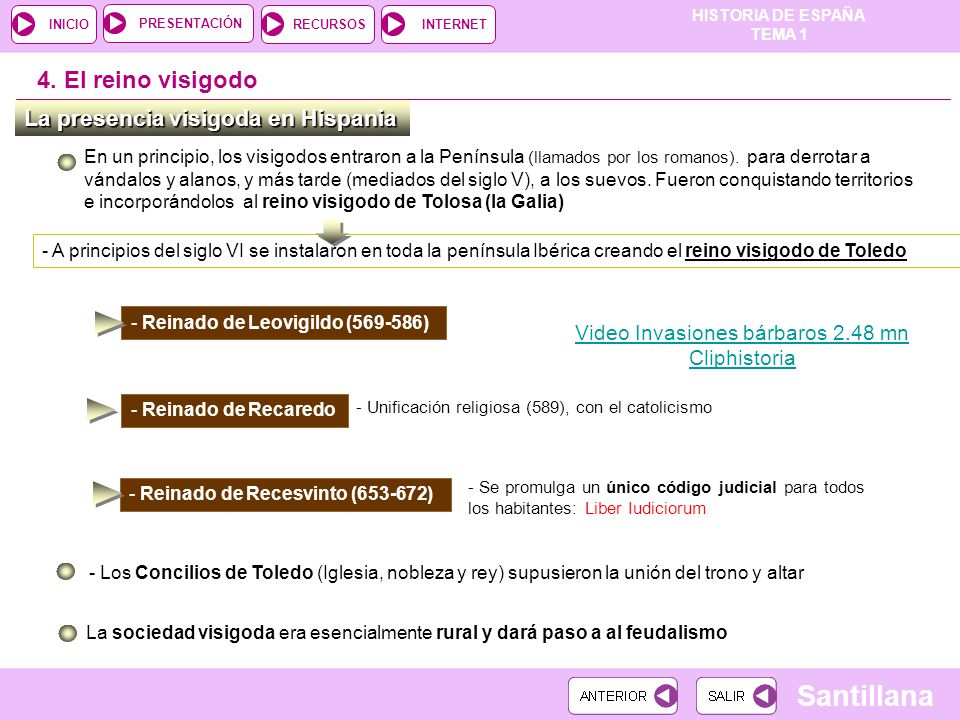Open the INTERNET section
960x720 pixels.
coord(438,24)
